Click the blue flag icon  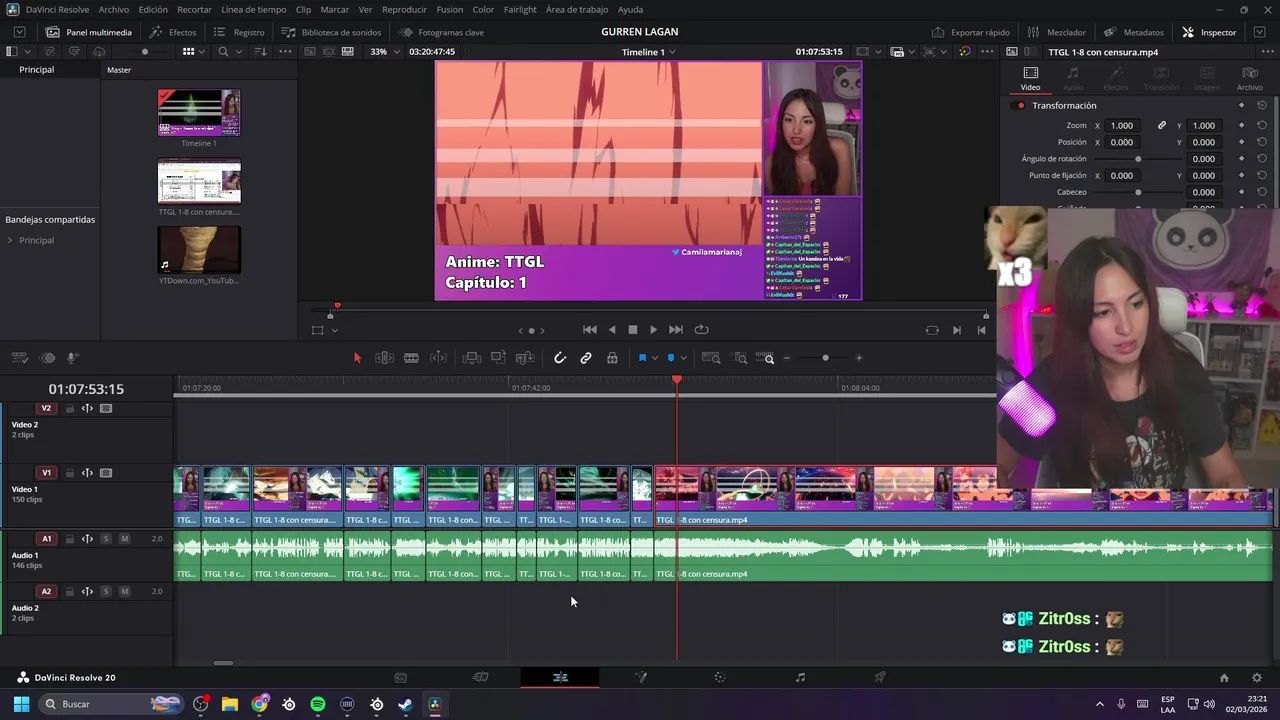click(x=642, y=358)
